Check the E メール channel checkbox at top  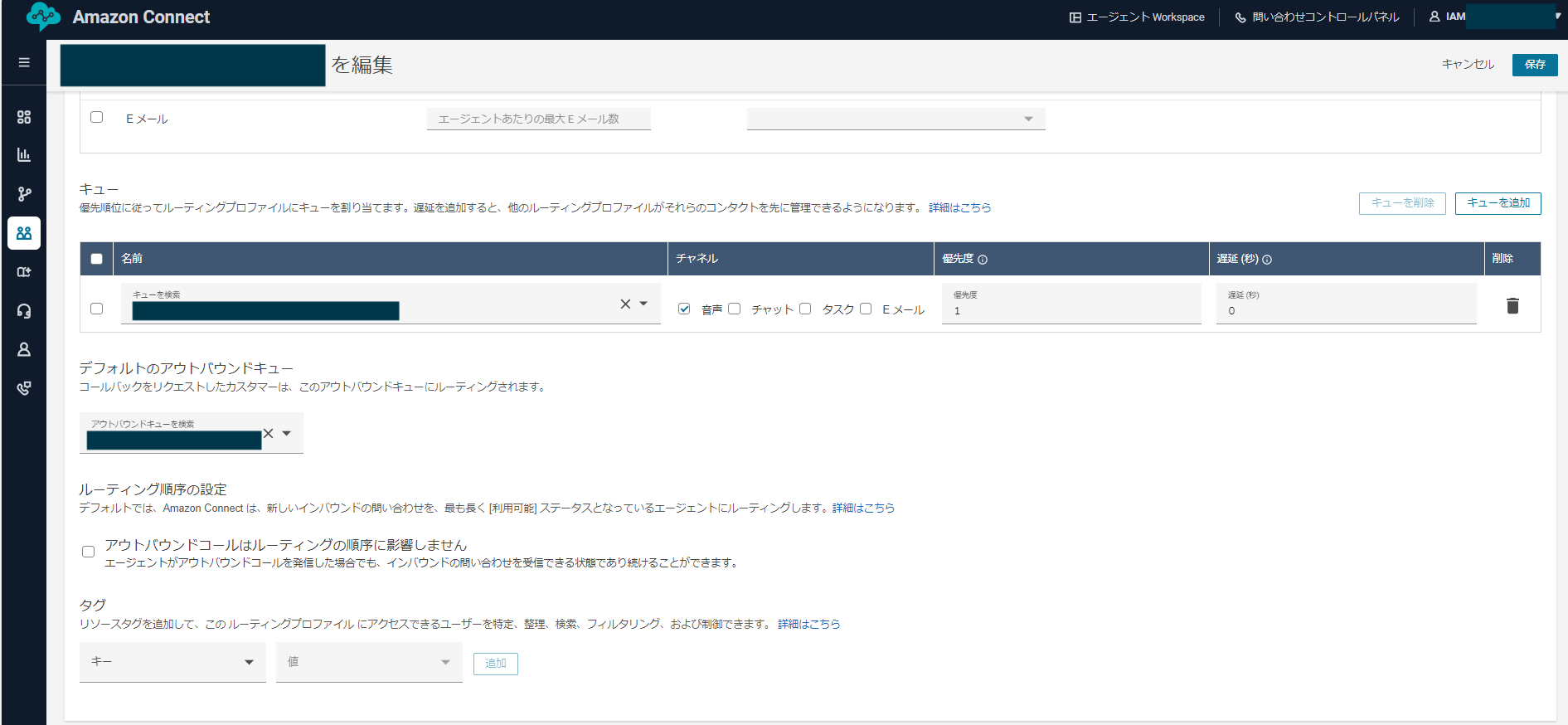(x=97, y=117)
